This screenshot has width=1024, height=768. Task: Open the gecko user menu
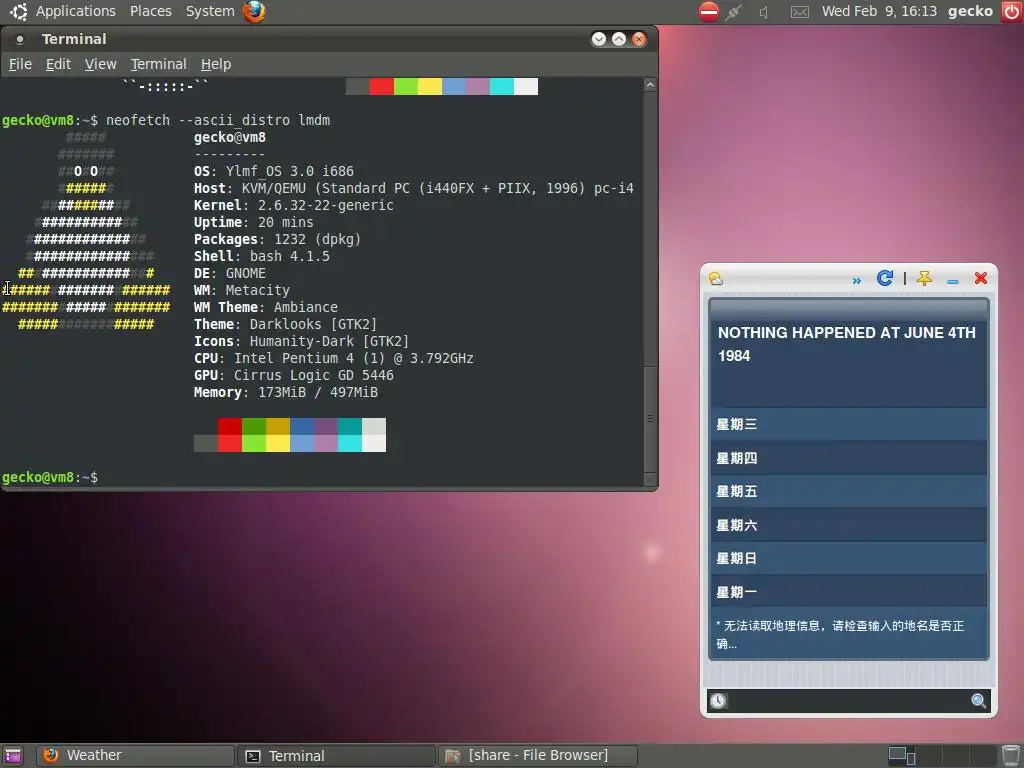click(x=970, y=11)
